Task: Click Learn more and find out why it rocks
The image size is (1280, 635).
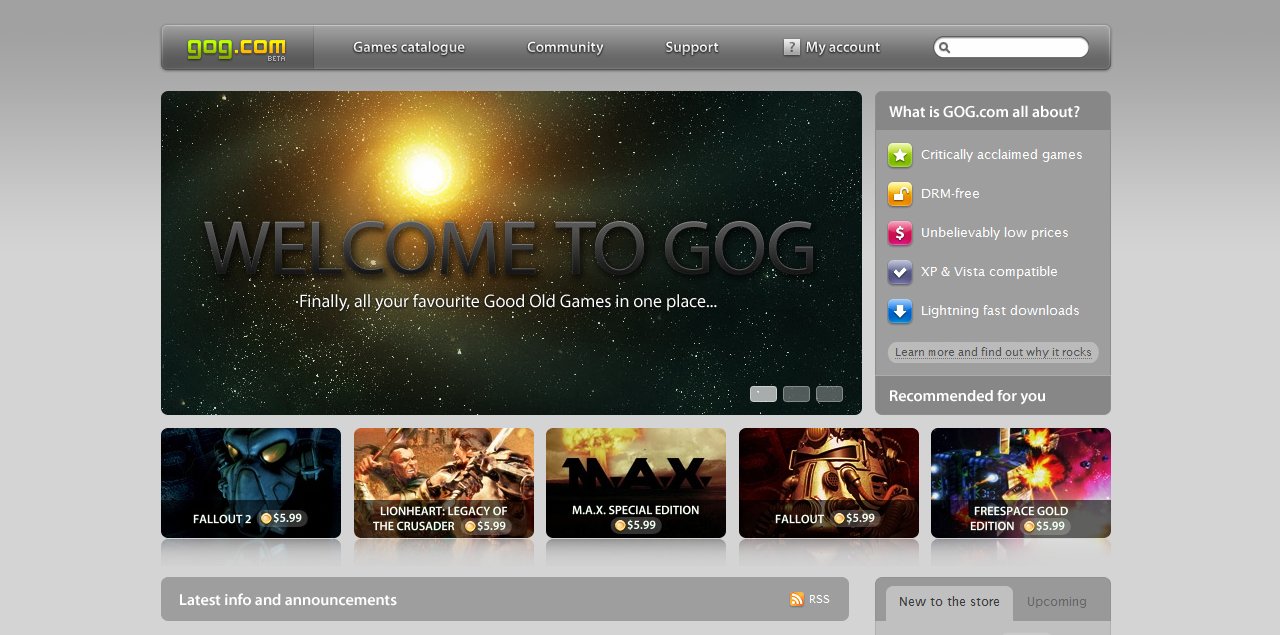Action: 993,352
